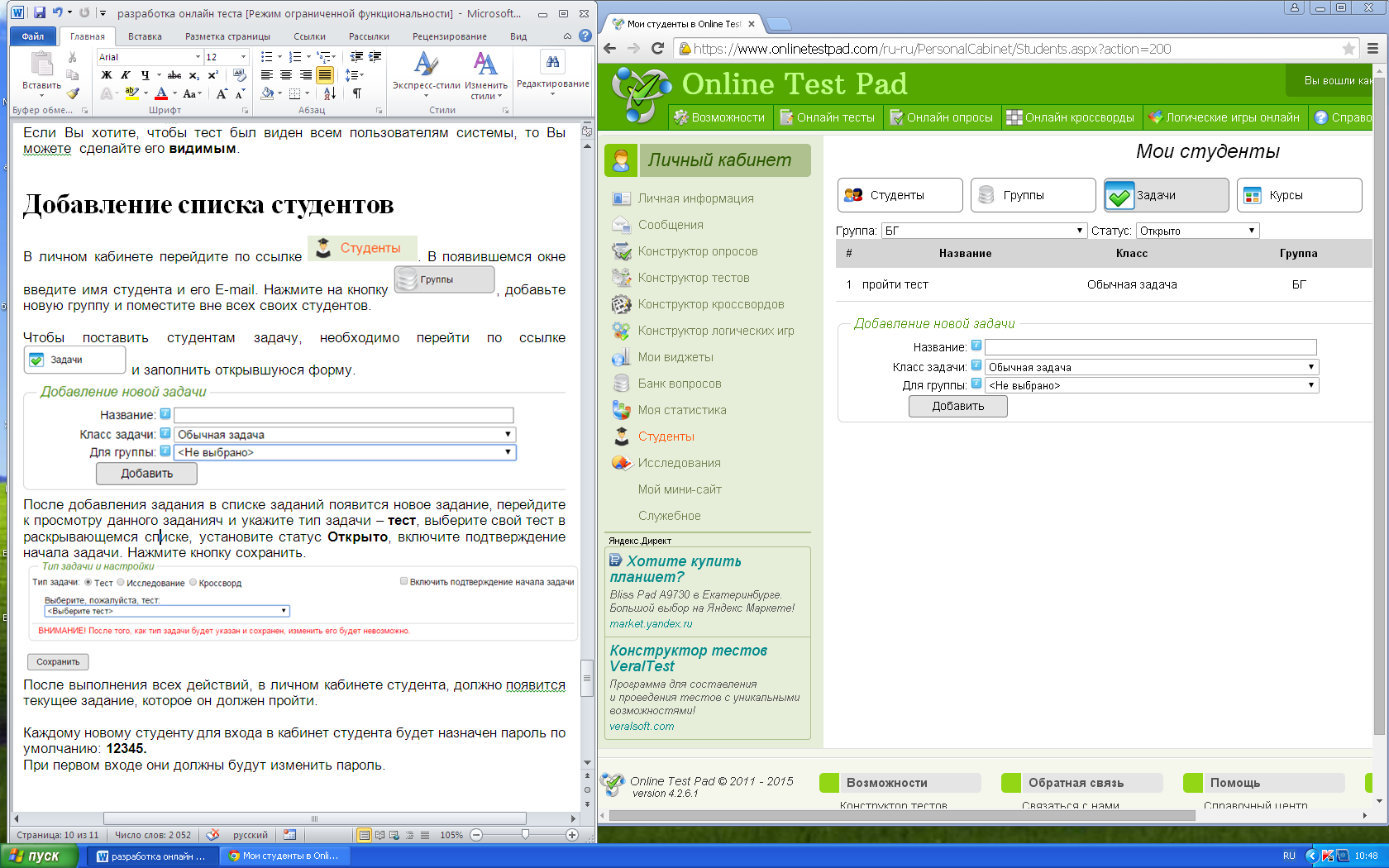Save the Word document using the floppy icon
The image size is (1389, 868).
tap(39, 13)
